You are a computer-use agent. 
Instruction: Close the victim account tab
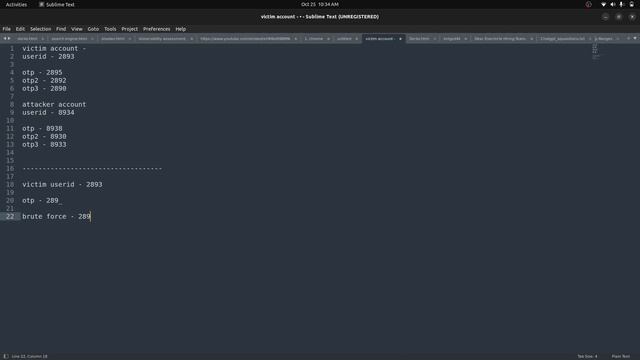[400, 39]
